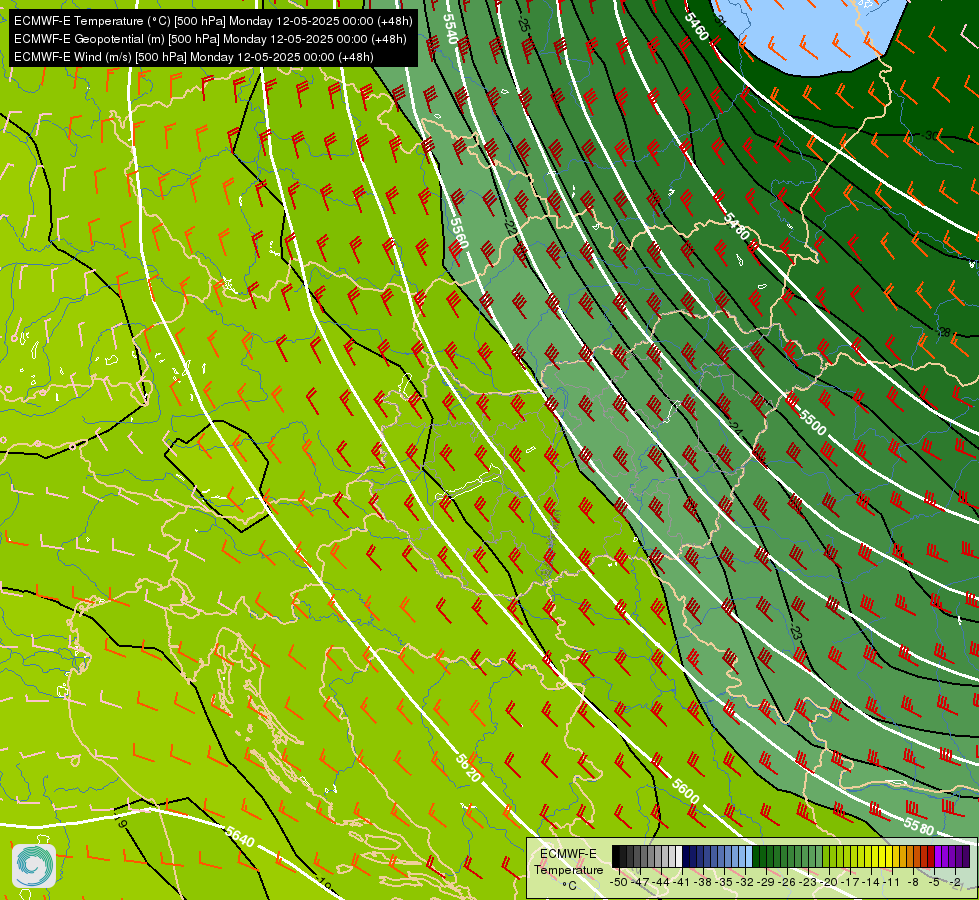Click the -28 isotherm label
979x900 pixels.
pyautogui.click(x=943, y=332)
